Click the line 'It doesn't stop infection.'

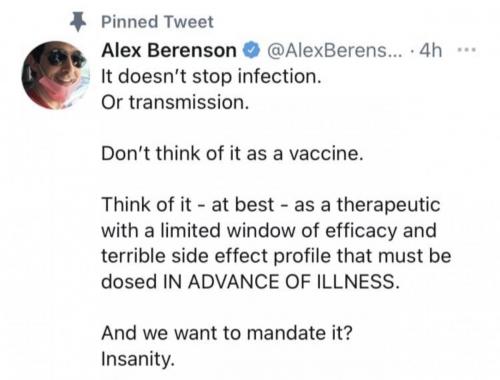pos(211,77)
